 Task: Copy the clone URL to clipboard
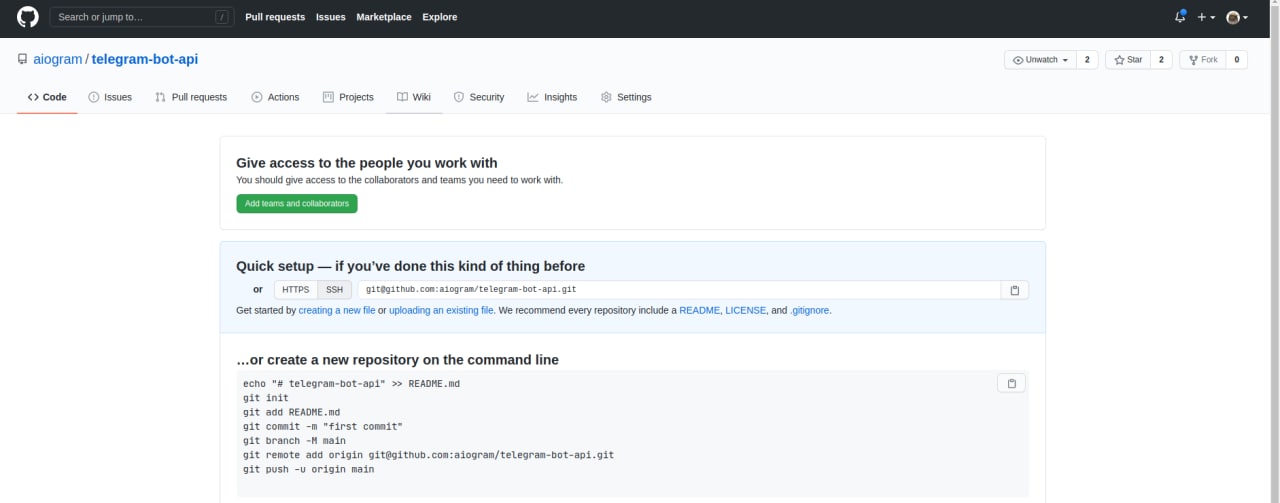pyautogui.click(x=1014, y=290)
